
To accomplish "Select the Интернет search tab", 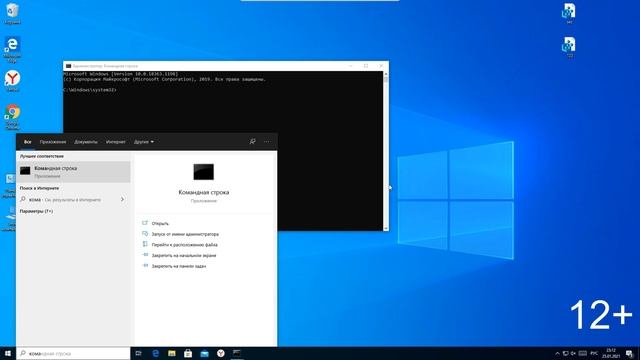I will pos(116,142).
